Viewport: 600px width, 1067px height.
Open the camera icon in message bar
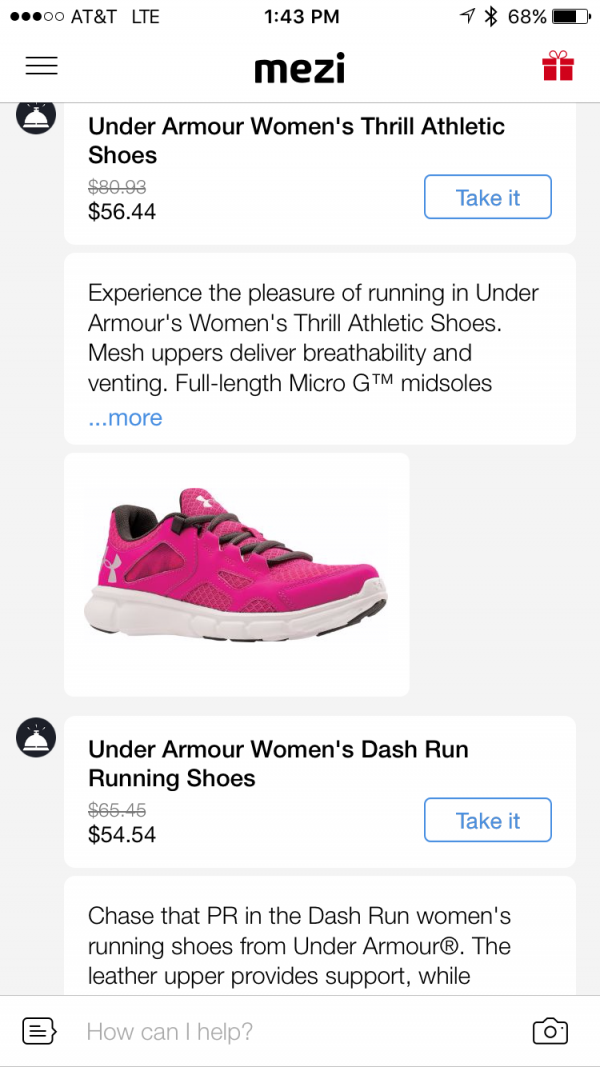click(550, 1031)
